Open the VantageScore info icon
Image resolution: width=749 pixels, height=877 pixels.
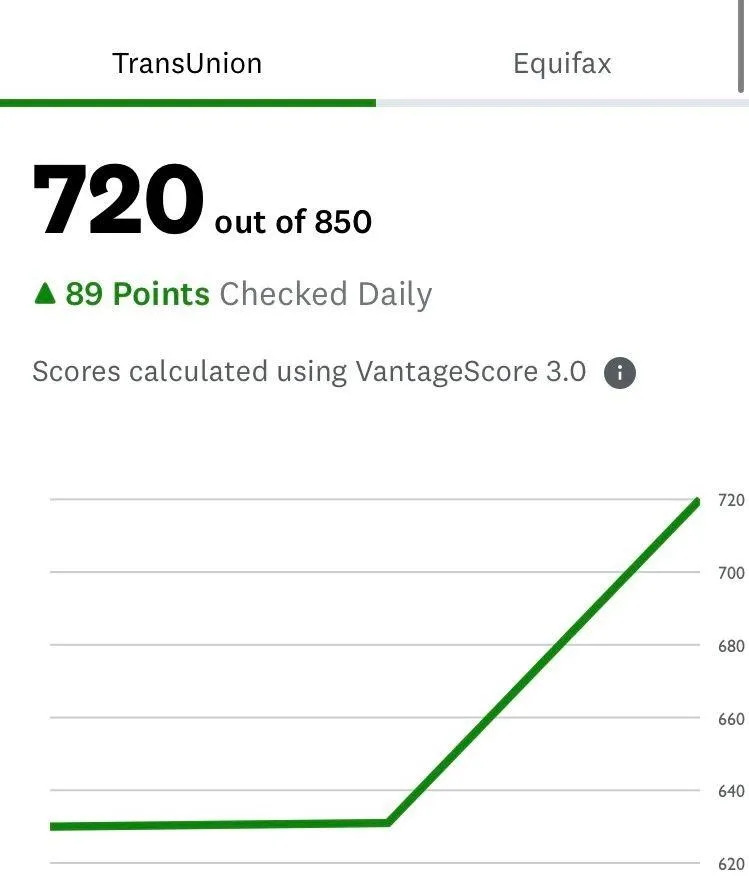pyautogui.click(x=619, y=373)
